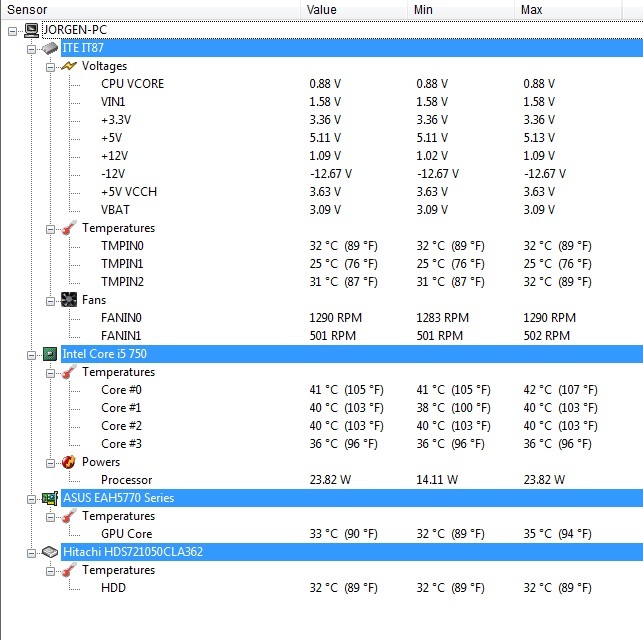The width and height of the screenshot is (643, 640).
Task: Click the Powers flame icon
Action: [69, 462]
